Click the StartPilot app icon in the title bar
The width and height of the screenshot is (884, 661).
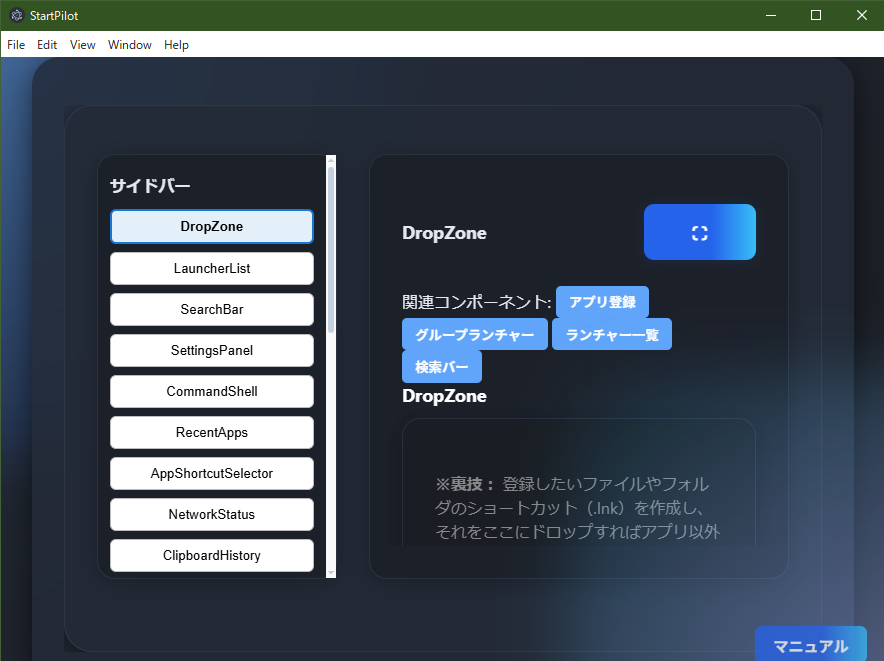pyautogui.click(x=15, y=15)
